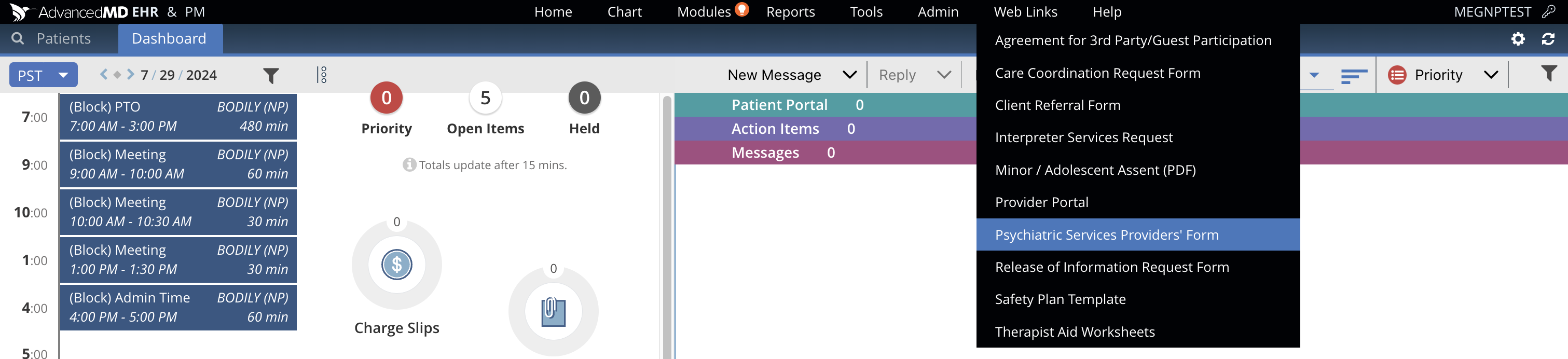Click the Priority count circle

click(x=387, y=98)
